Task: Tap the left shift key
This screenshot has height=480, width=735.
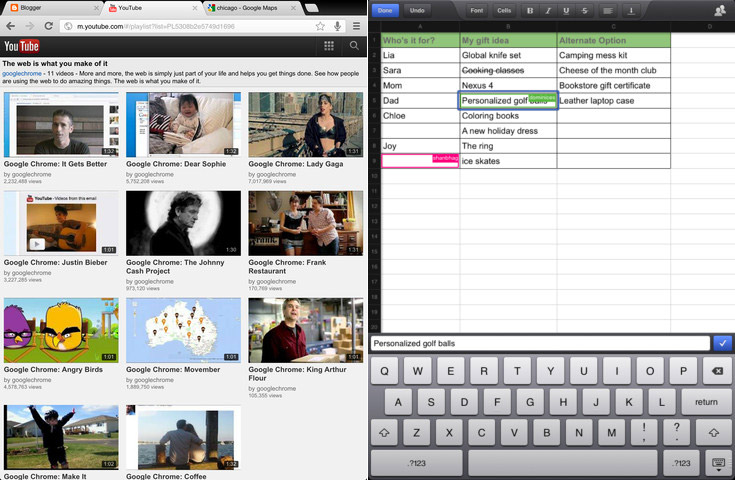Action: [384, 433]
